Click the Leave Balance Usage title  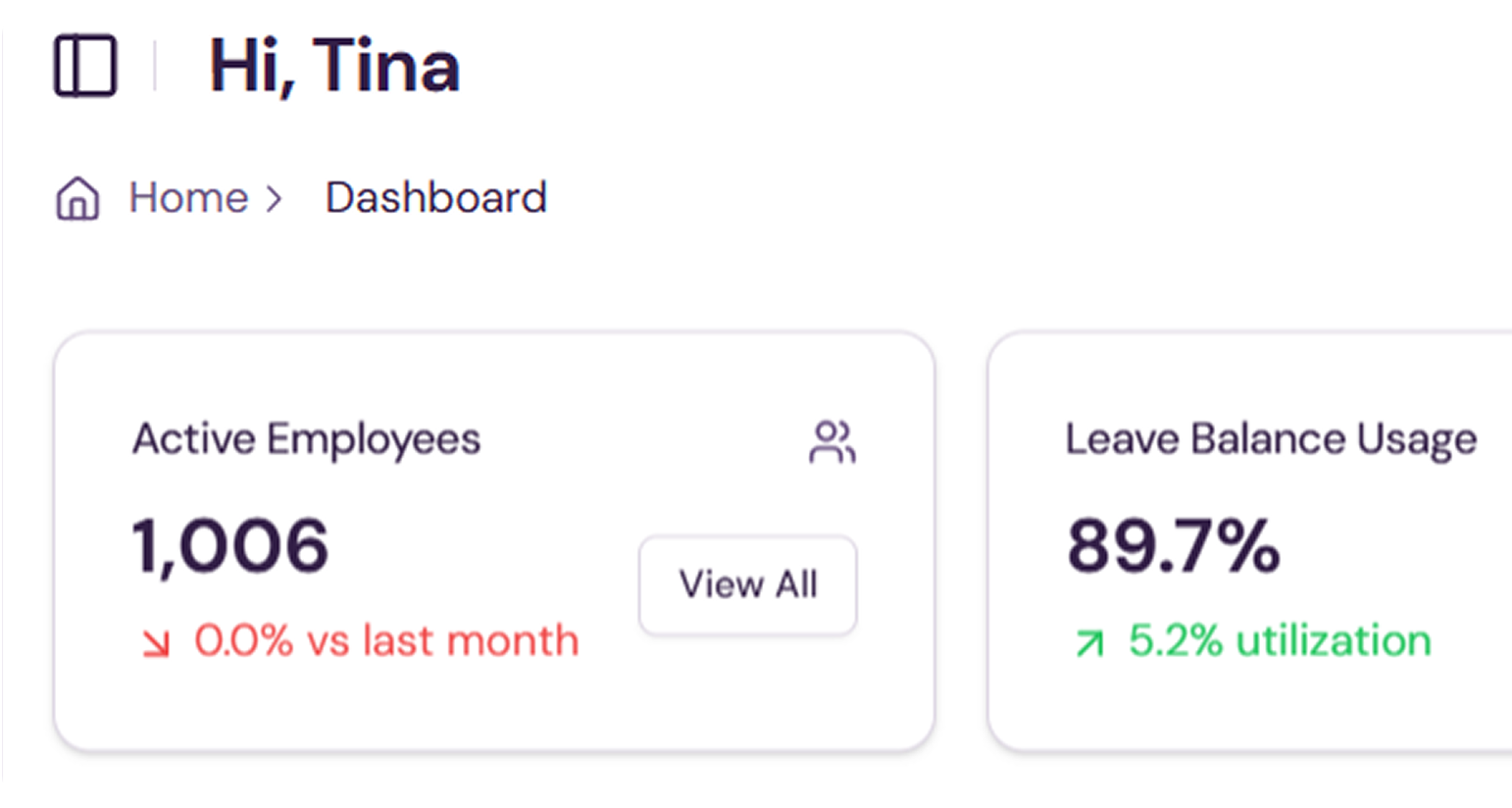click(x=1271, y=439)
